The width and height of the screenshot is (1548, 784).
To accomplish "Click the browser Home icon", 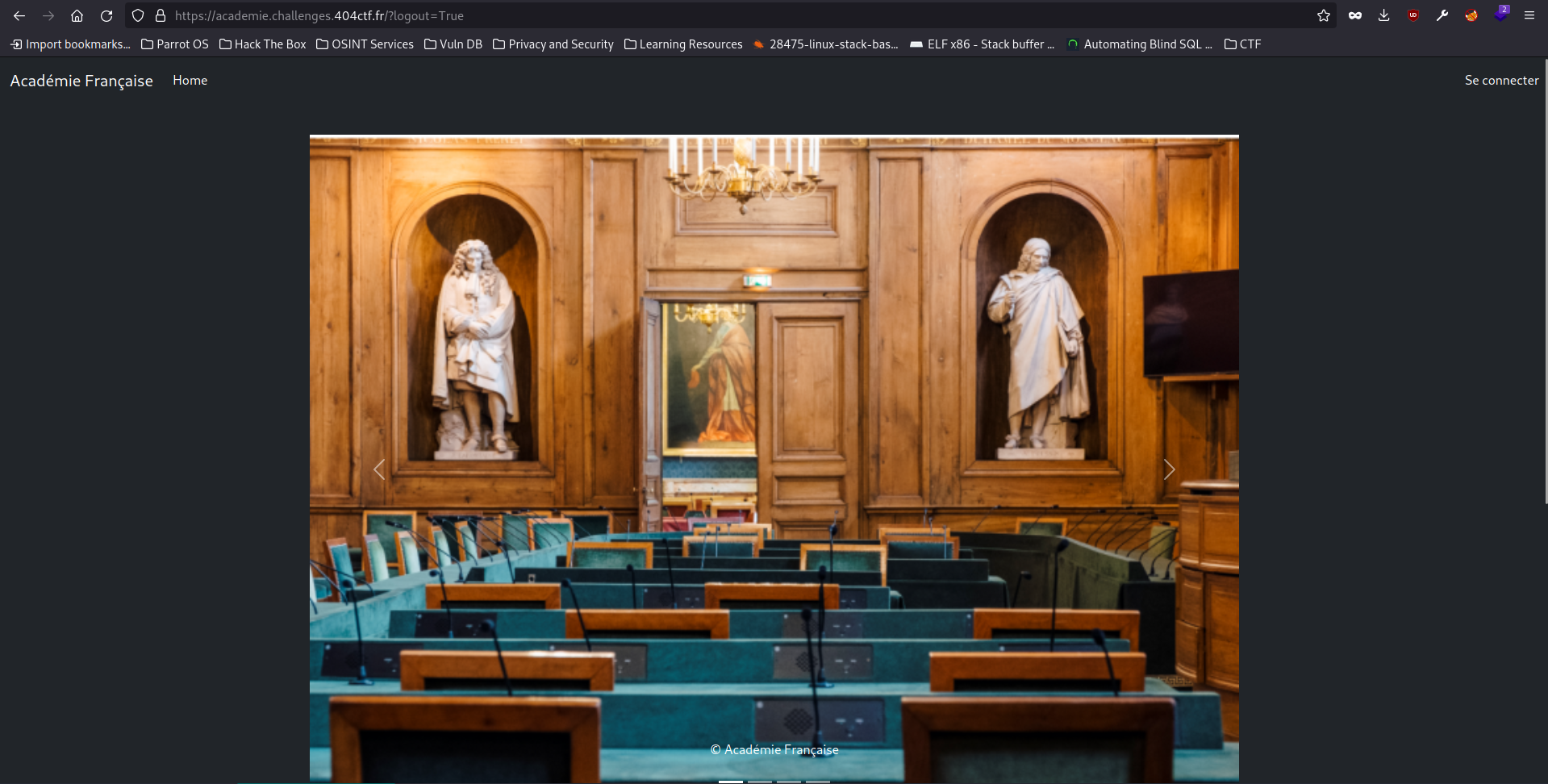I will 77,15.
